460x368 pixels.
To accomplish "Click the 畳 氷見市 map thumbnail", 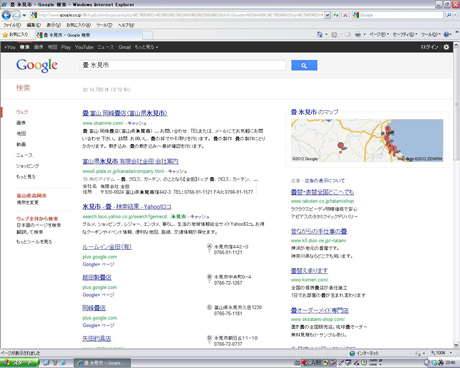I will tap(367, 140).
